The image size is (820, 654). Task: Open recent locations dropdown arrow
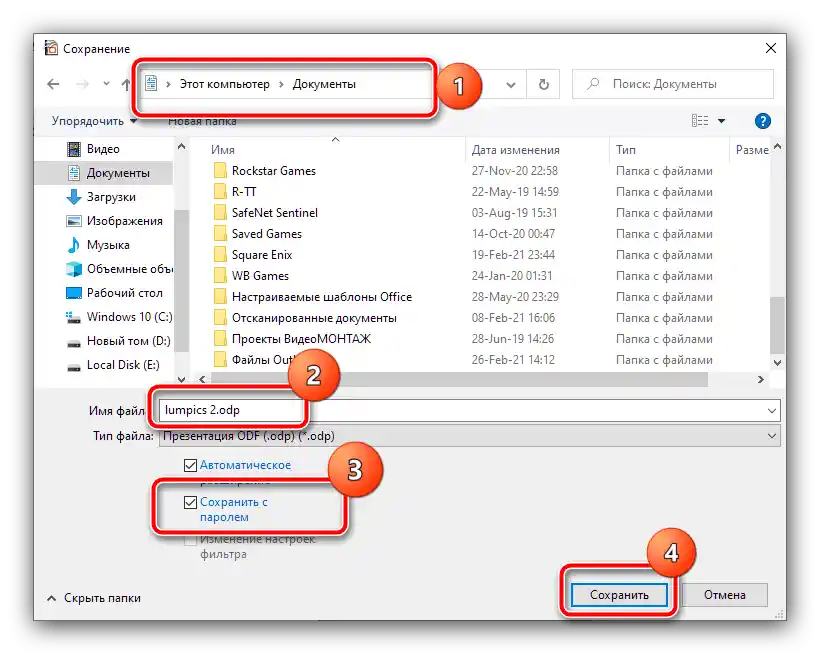(106, 84)
